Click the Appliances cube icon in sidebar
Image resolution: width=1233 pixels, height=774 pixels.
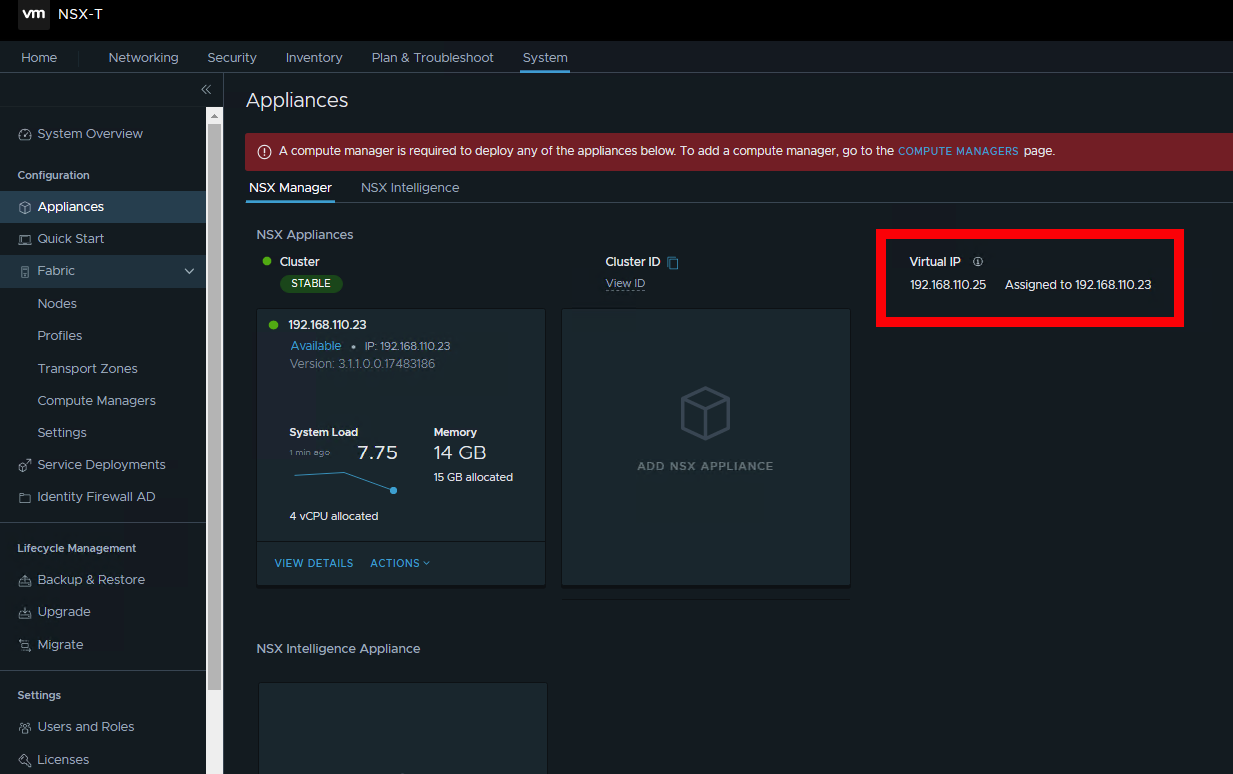coord(25,207)
